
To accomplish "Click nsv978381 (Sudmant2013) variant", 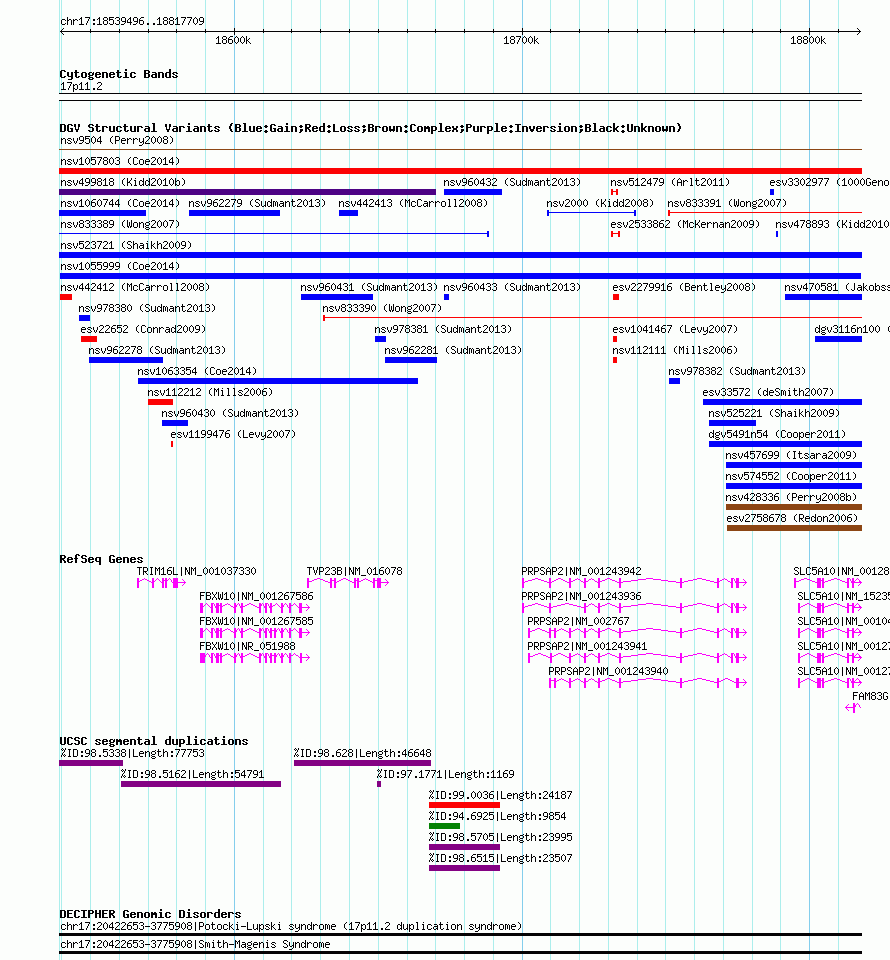I will (x=380, y=339).
